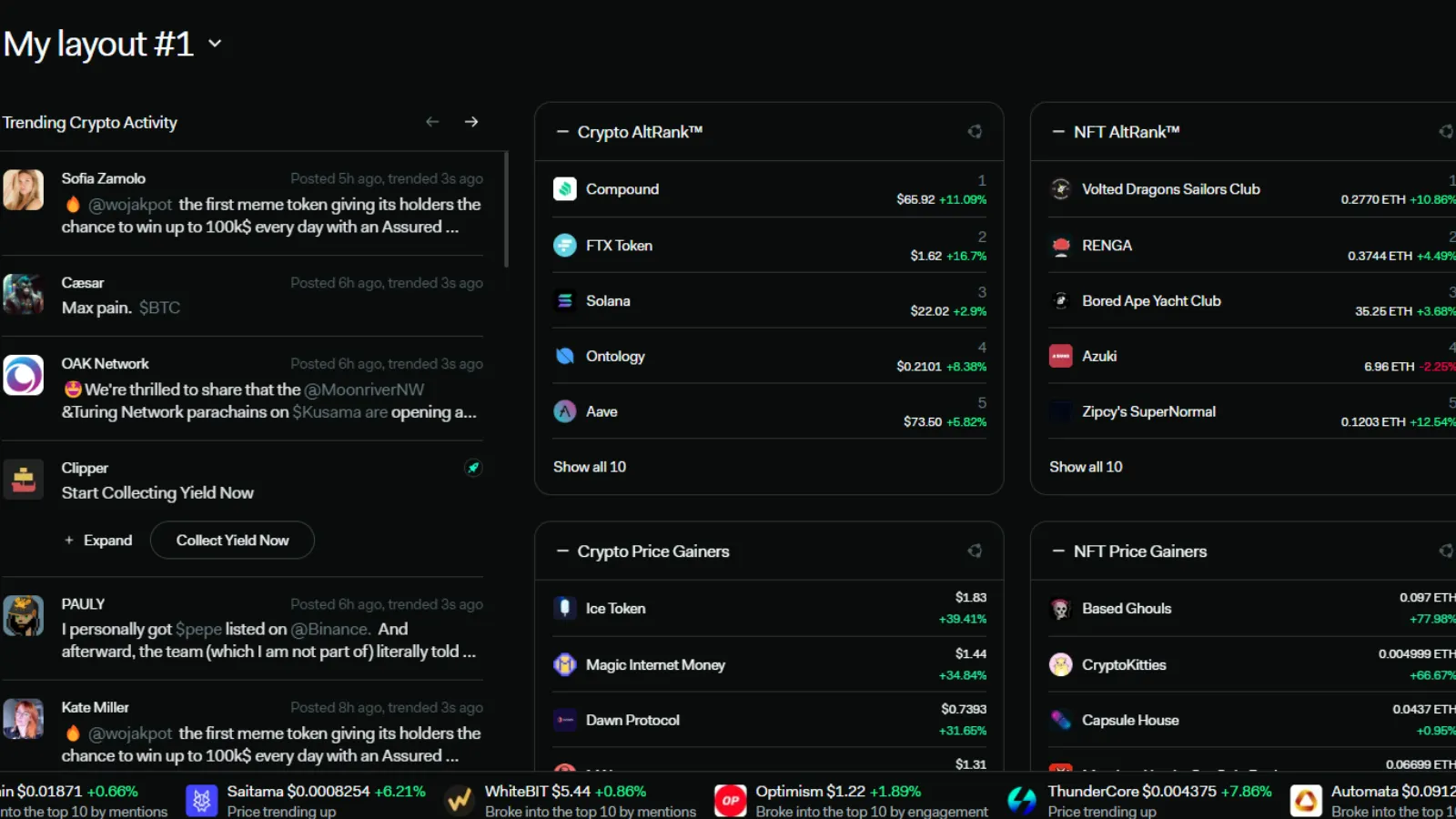Screen dimensions: 1456x819
Task: Click the Compound coin icon
Action: (565, 188)
